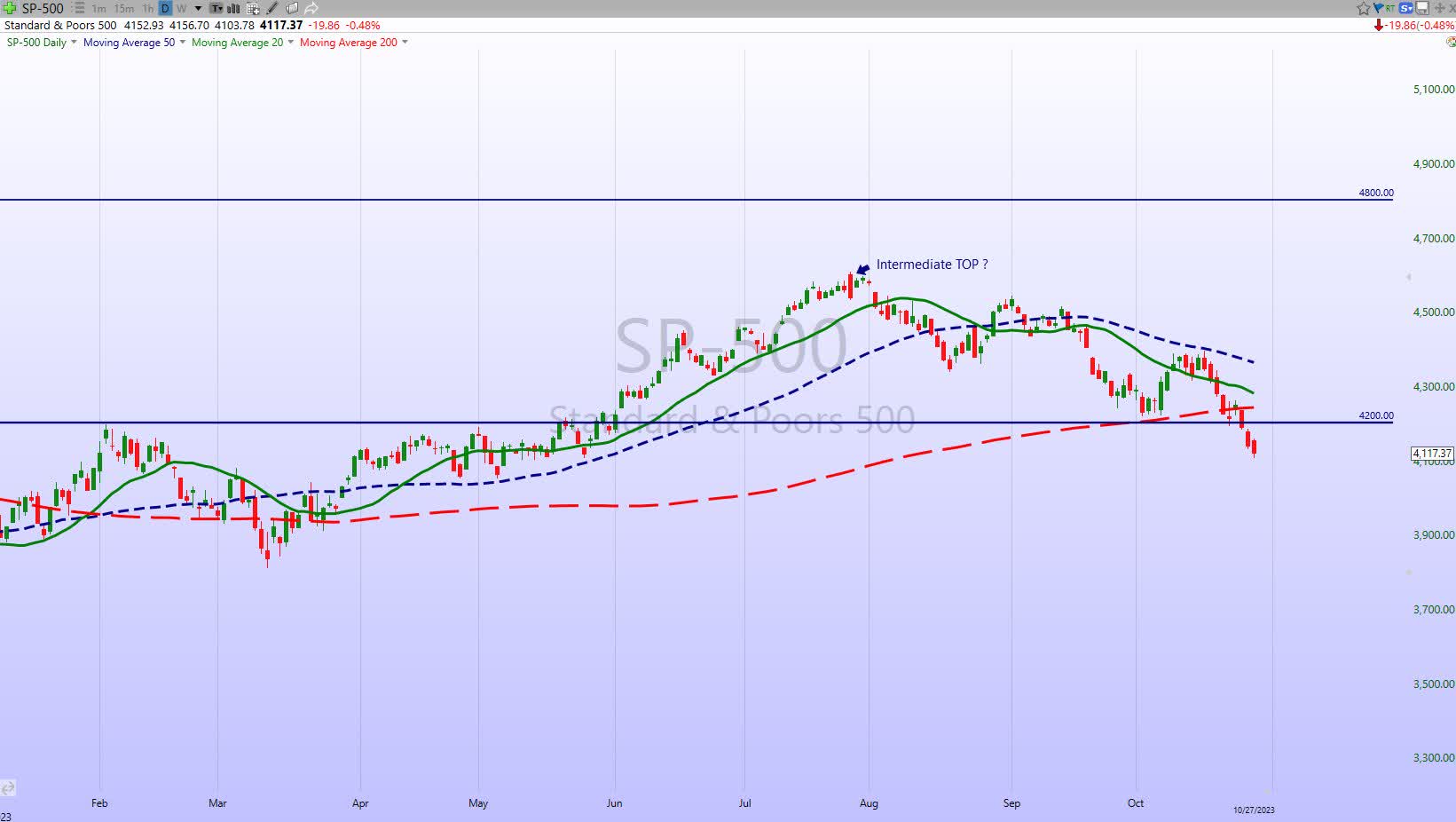The image size is (1456, 822).
Task: Click the Intermediate TOP annotation arrow
Action: pyautogui.click(x=862, y=267)
